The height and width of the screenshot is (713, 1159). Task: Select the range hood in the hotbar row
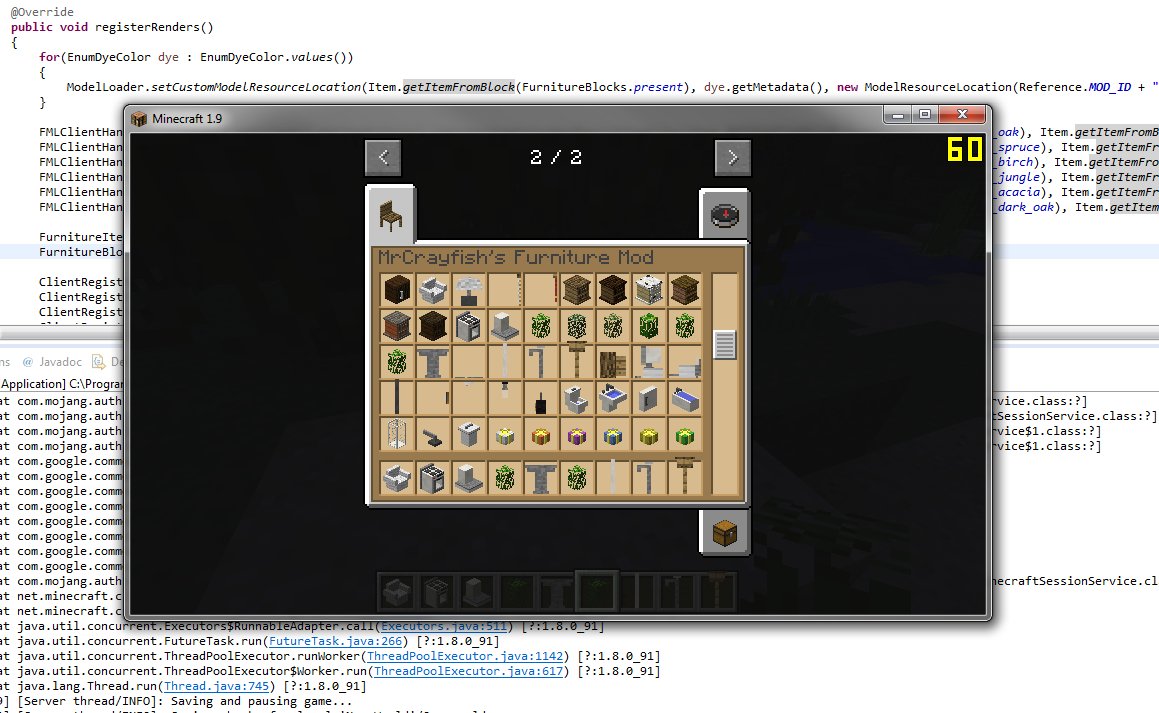click(469, 477)
